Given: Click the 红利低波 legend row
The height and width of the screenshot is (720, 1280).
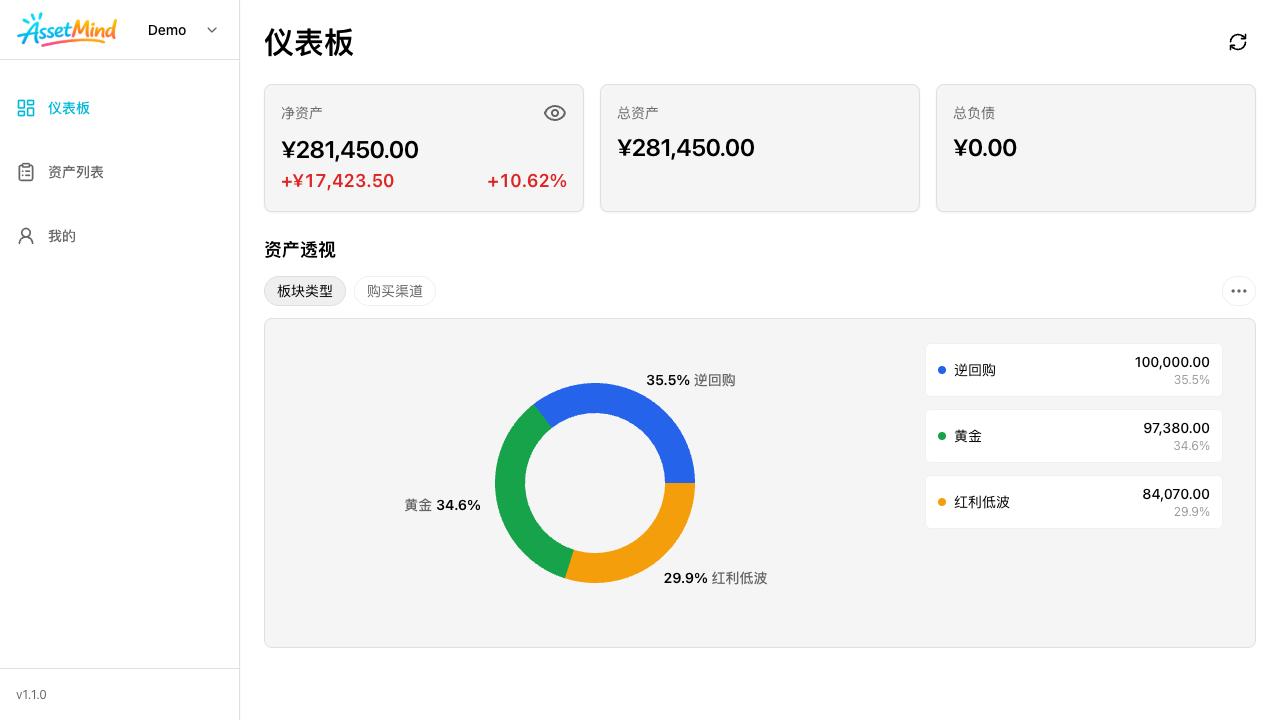Looking at the screenshot, I should click(x=1073, y=502).
